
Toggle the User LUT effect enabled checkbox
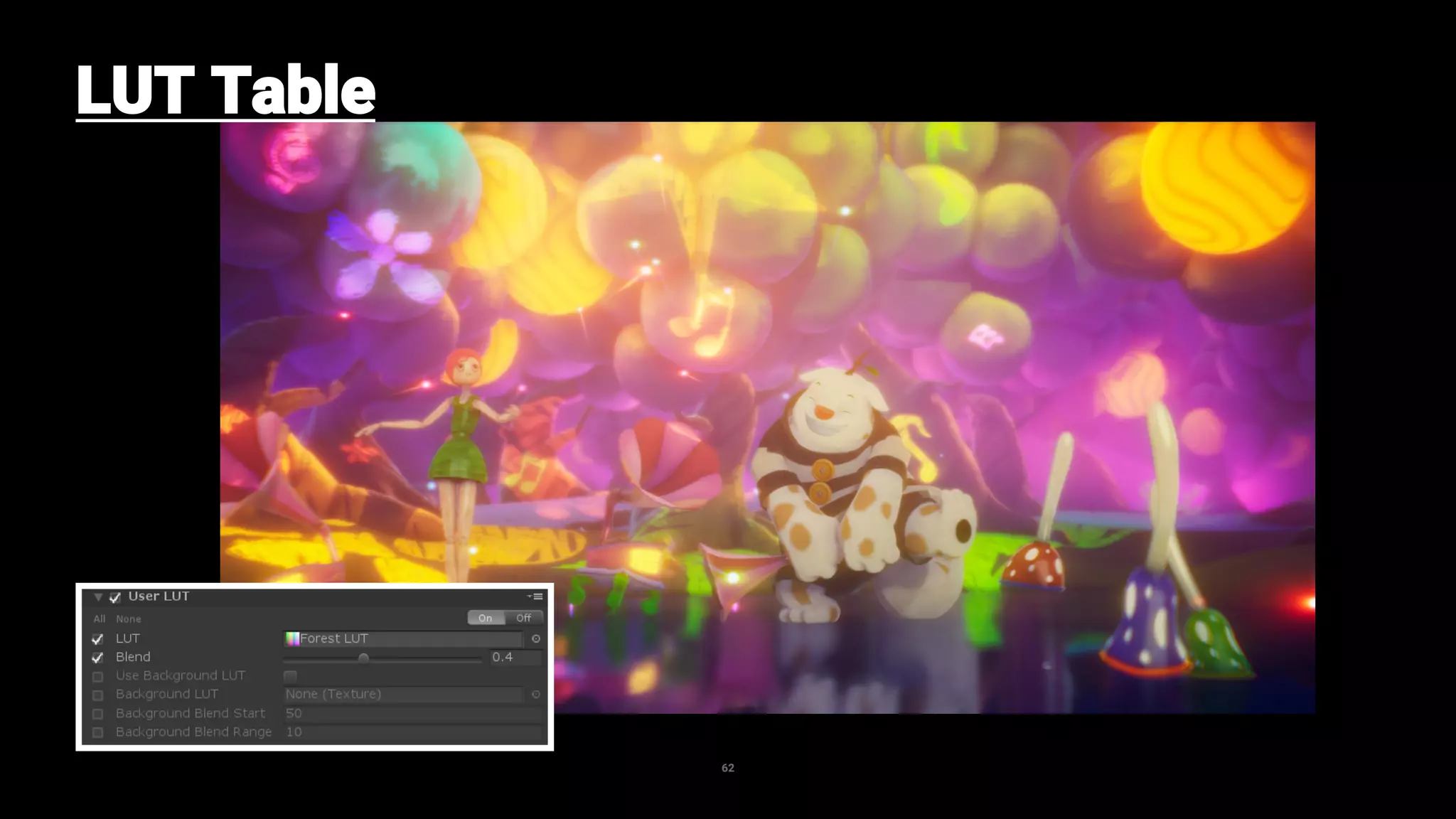tap(115, 597)
